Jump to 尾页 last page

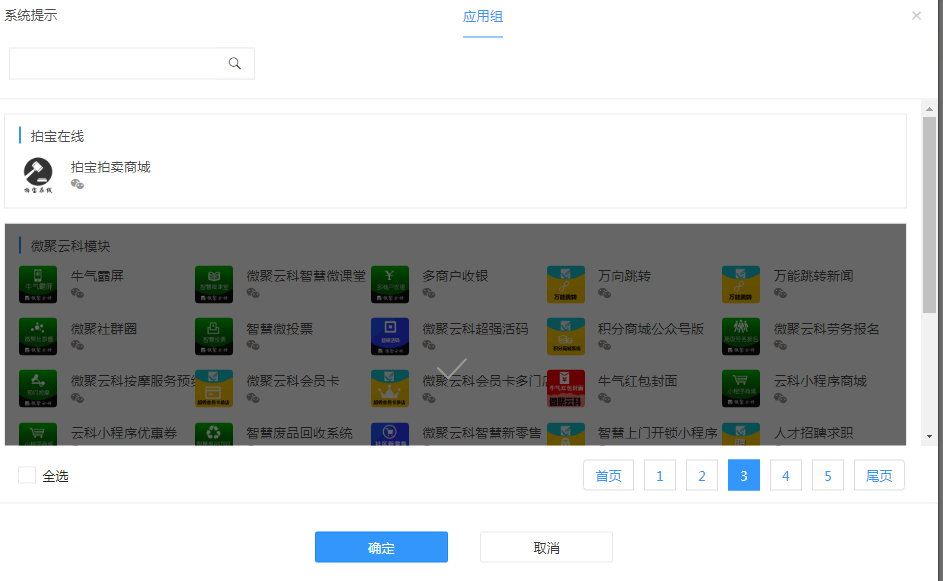click(879, 475)
